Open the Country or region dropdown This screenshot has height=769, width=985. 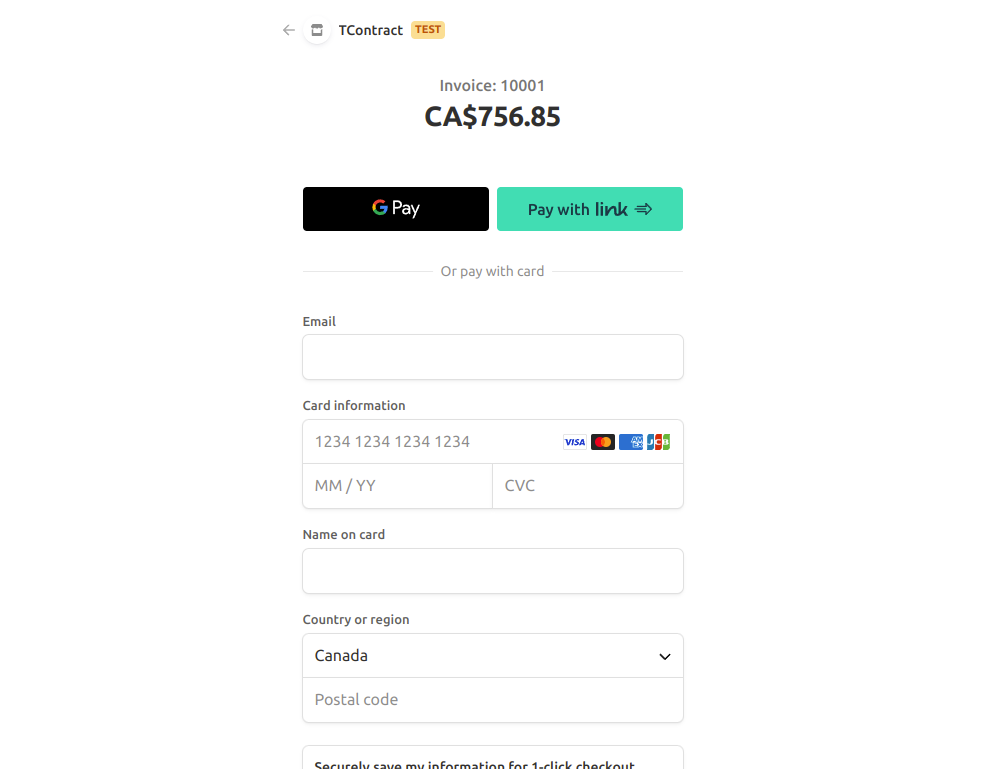493,656
